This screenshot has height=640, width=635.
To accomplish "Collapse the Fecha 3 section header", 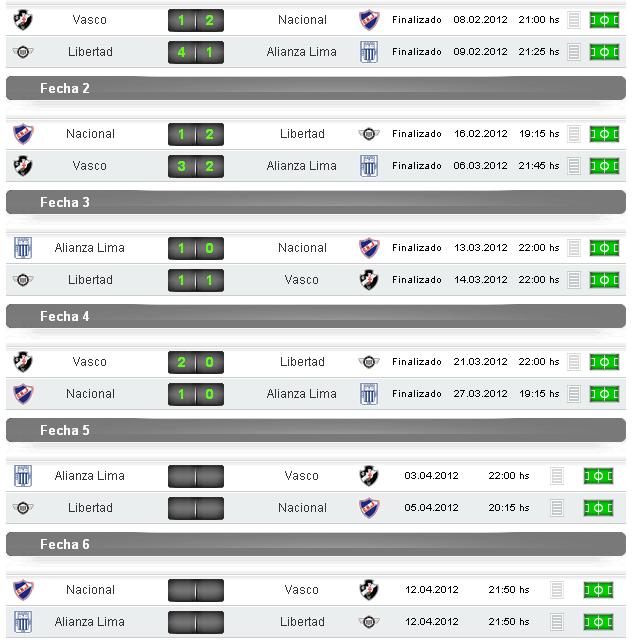I will 316,203.
